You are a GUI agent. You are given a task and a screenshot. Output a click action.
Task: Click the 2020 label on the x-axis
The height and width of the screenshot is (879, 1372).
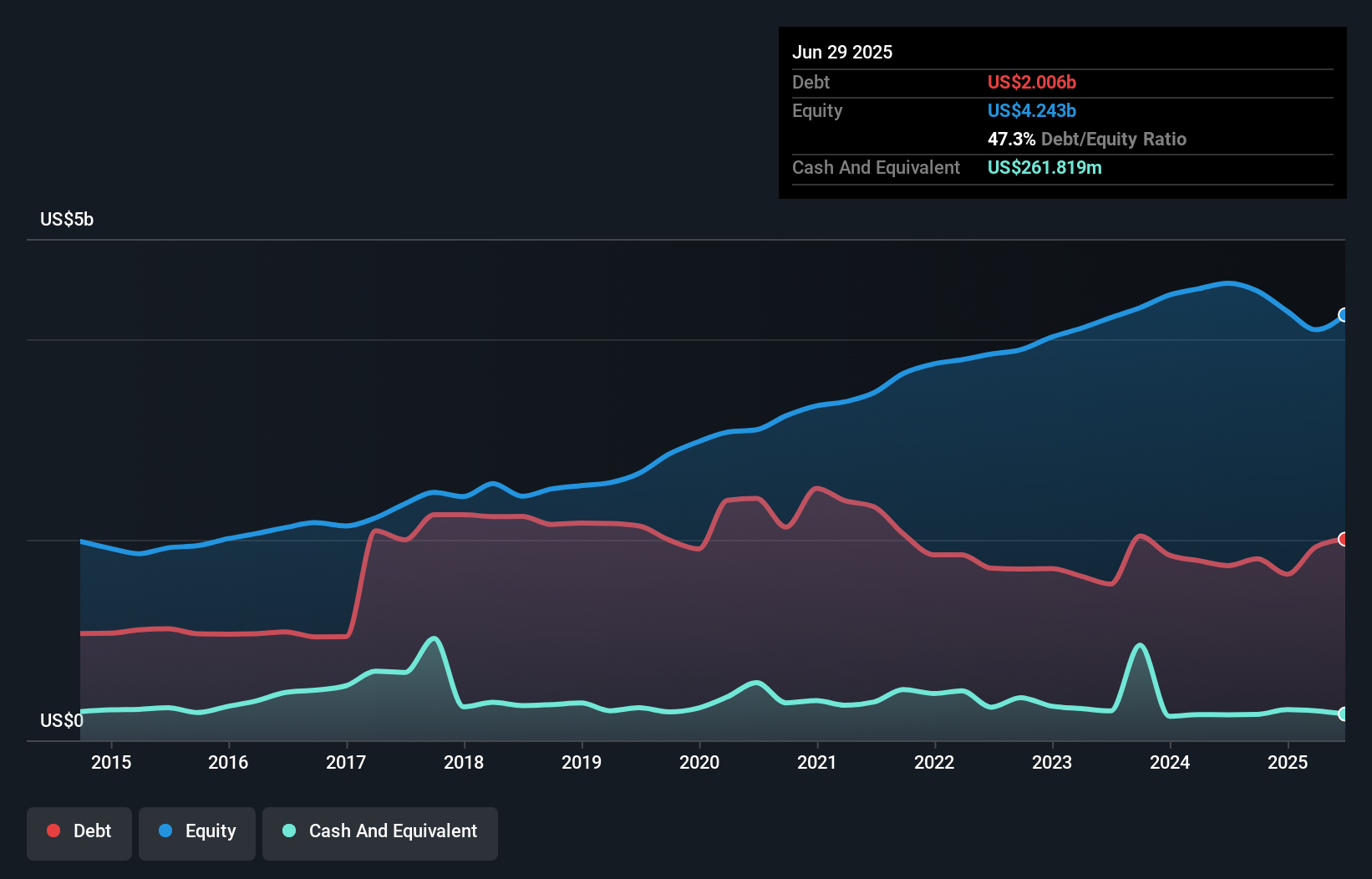[699, 762]
